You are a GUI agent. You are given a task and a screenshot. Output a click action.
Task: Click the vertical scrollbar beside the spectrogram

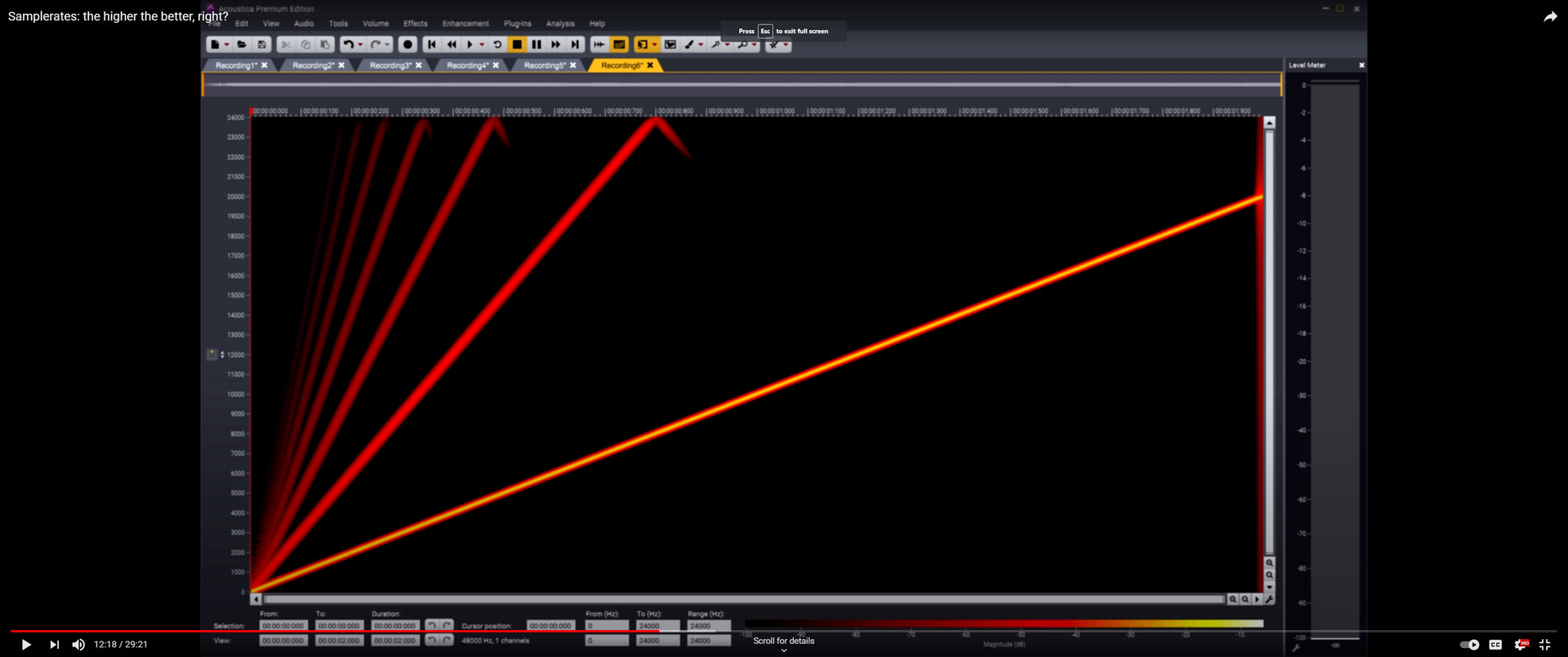click(x=1269, y=342)
